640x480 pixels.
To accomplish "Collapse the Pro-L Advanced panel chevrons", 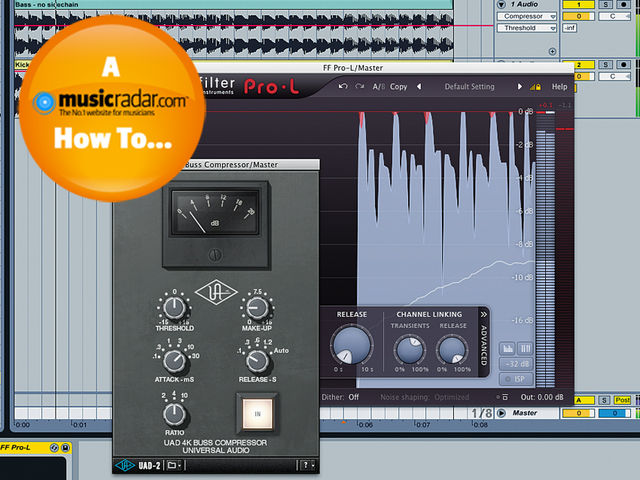I will 484,315.
